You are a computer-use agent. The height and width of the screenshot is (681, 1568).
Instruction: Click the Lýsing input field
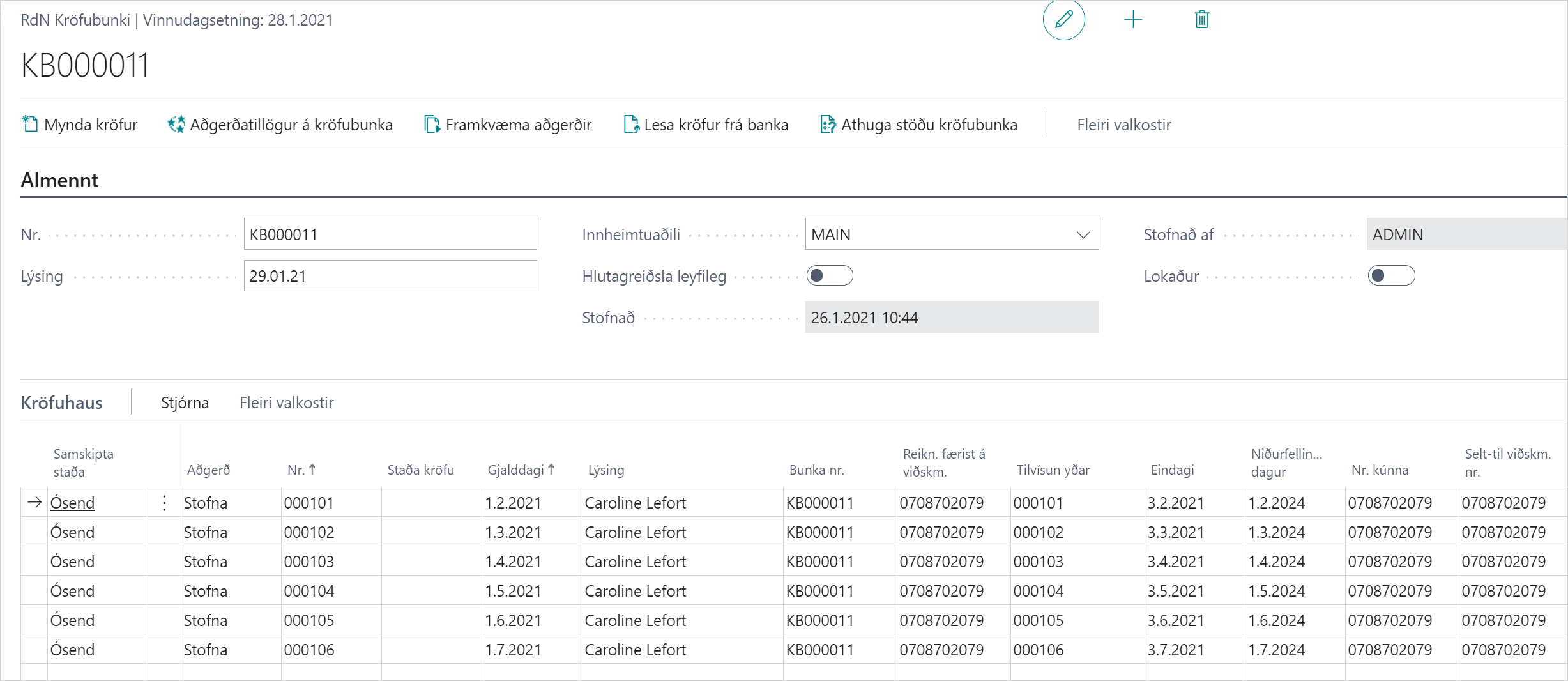[x=390, y=276]
